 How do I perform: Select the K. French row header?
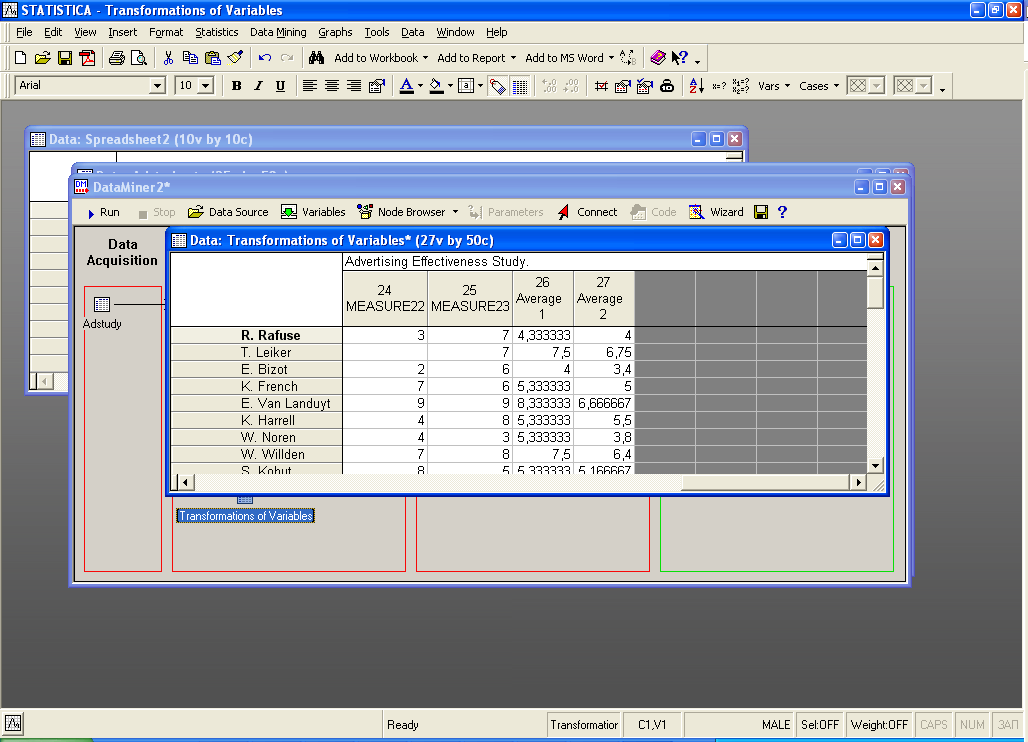click(270, 386)
